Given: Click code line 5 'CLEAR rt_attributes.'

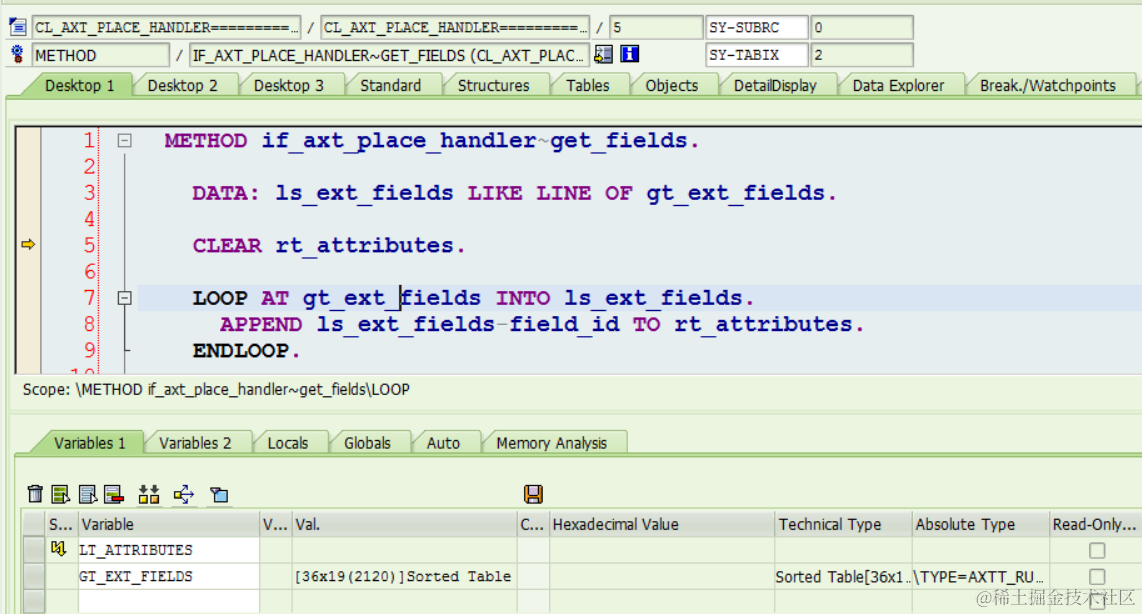Looking at the screenshot, I should tap(328, 245).
